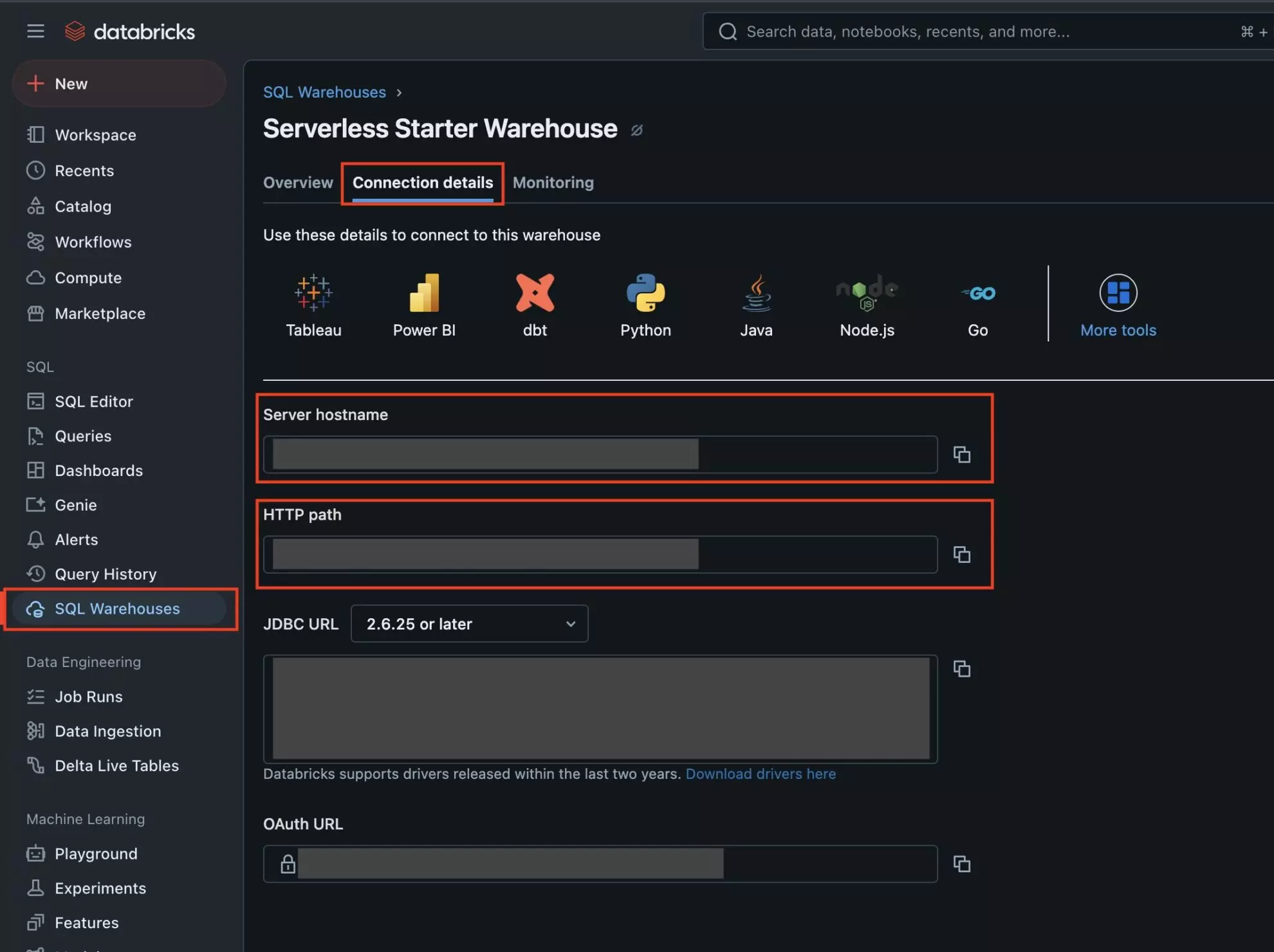This screenshot has width=1274, height=952.
Task: Click the lock icon in OAuth URL
Action: coord(288,864)
